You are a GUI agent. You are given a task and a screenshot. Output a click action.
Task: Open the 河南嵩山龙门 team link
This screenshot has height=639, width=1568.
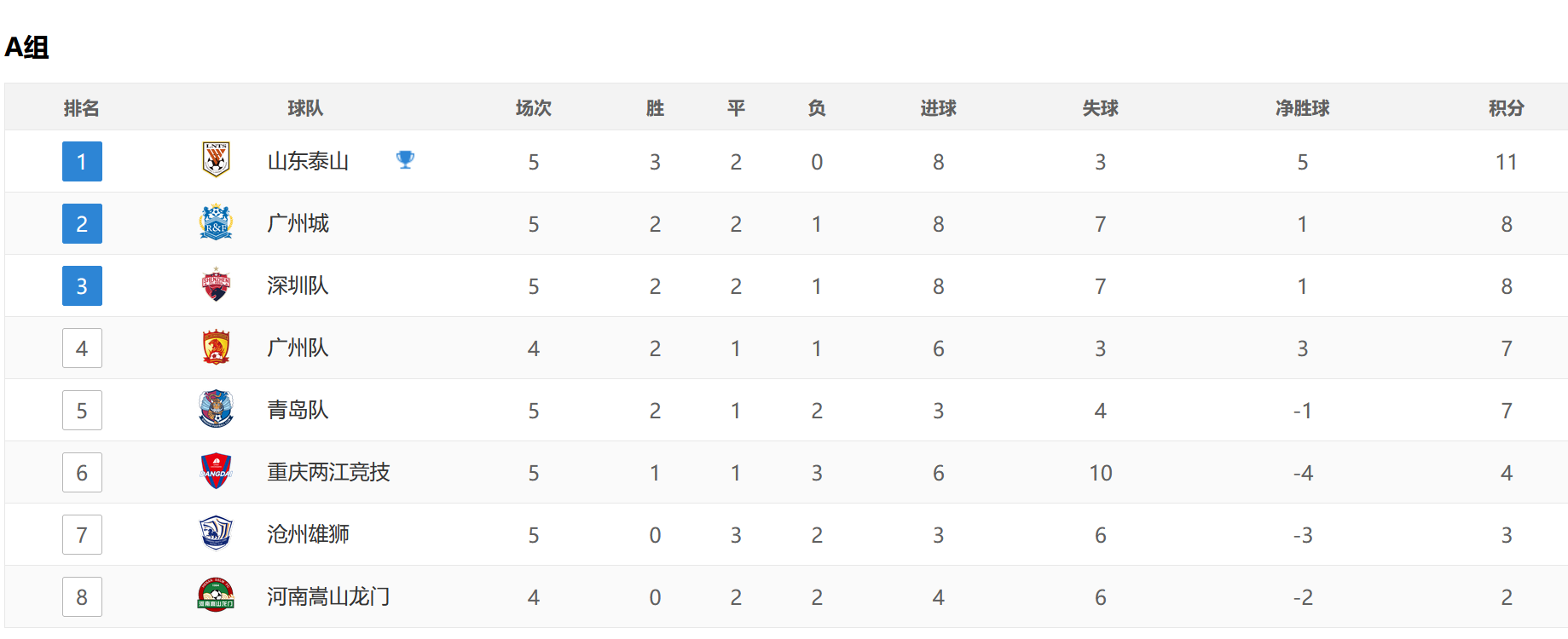click(x=328, y=597)
